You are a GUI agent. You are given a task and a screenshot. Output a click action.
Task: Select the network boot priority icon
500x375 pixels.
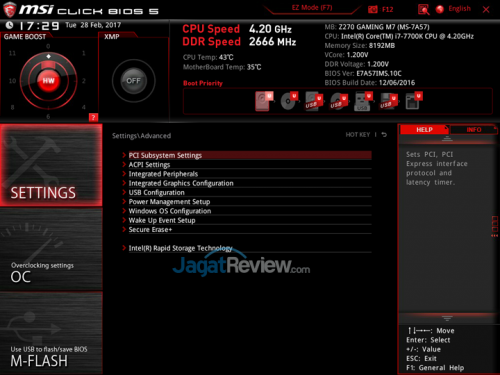[x=414, y=101]
